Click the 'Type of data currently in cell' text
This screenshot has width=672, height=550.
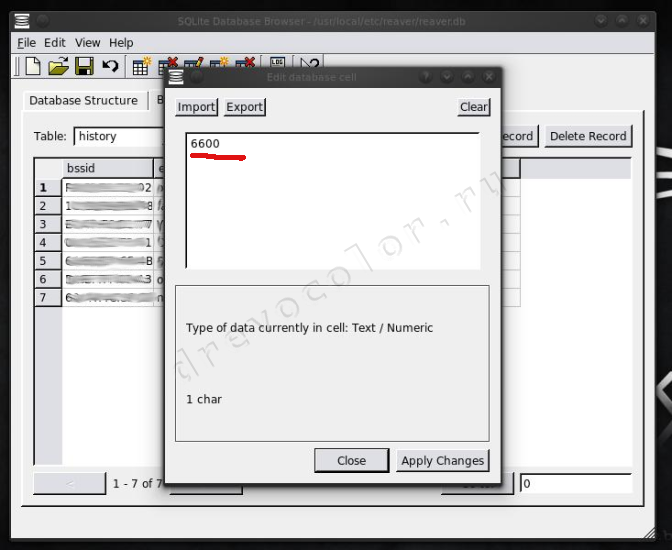click(x=309, y=328)
